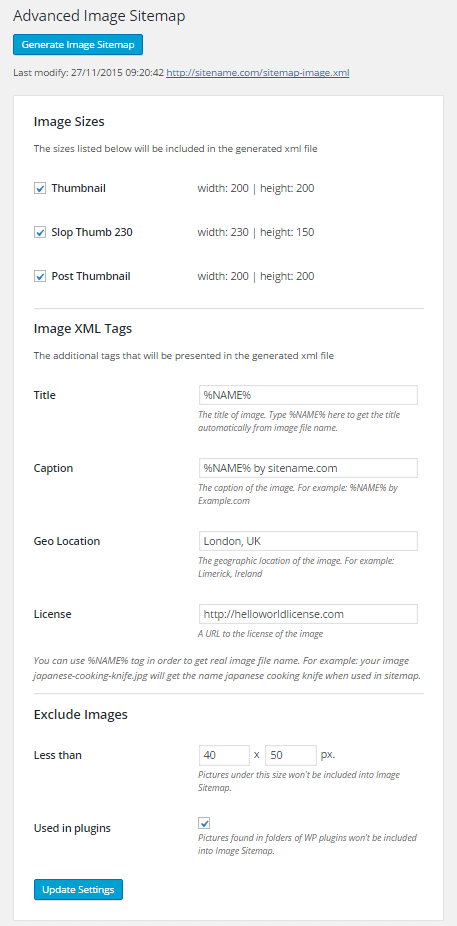
Task: Select the Geo Location input containing London, UK
Action: click(308, 541)
